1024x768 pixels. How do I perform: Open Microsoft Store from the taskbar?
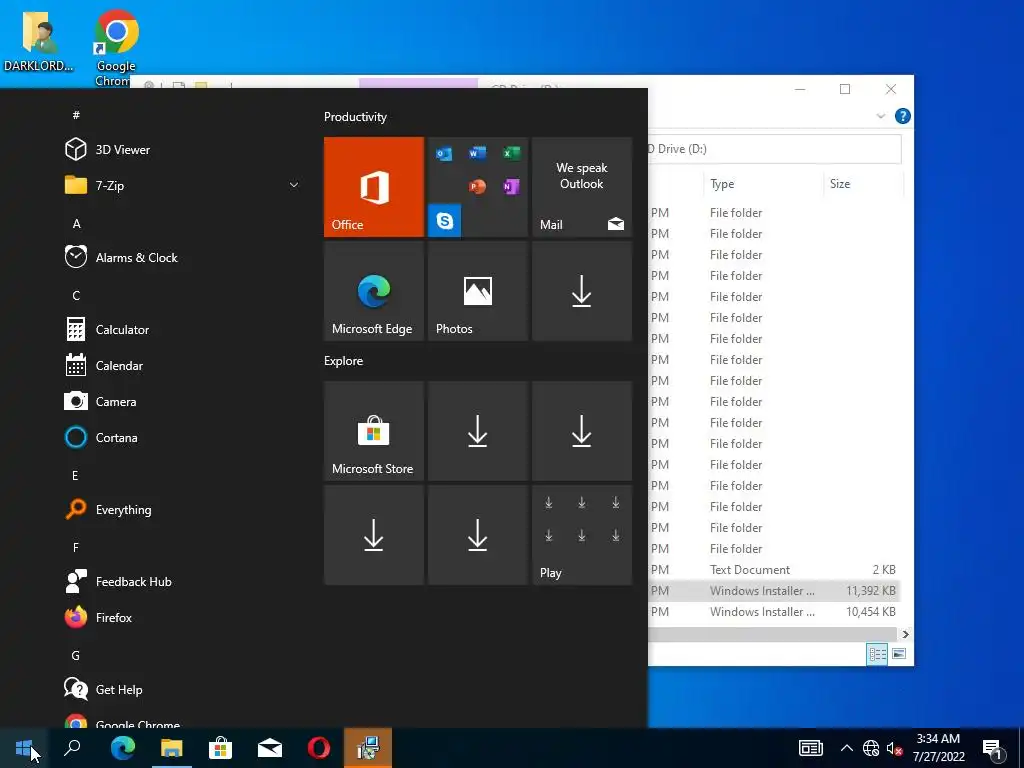(x=221, y=748)
